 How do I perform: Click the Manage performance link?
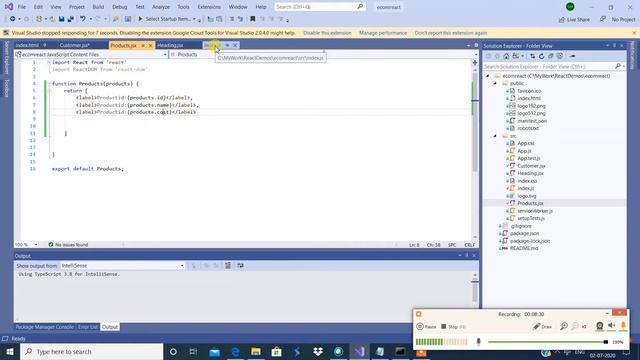(x=383, y=33)
